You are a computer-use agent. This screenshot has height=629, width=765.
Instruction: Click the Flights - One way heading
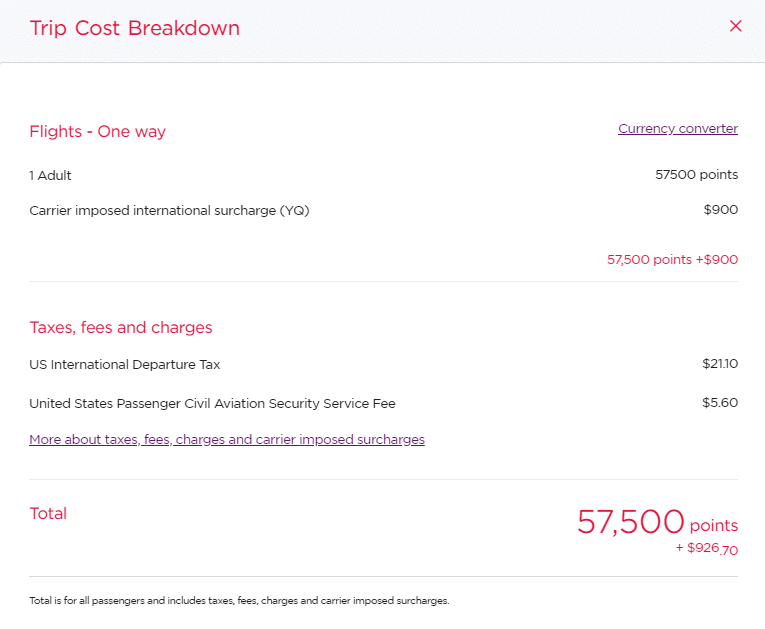(x=98, y=131)
